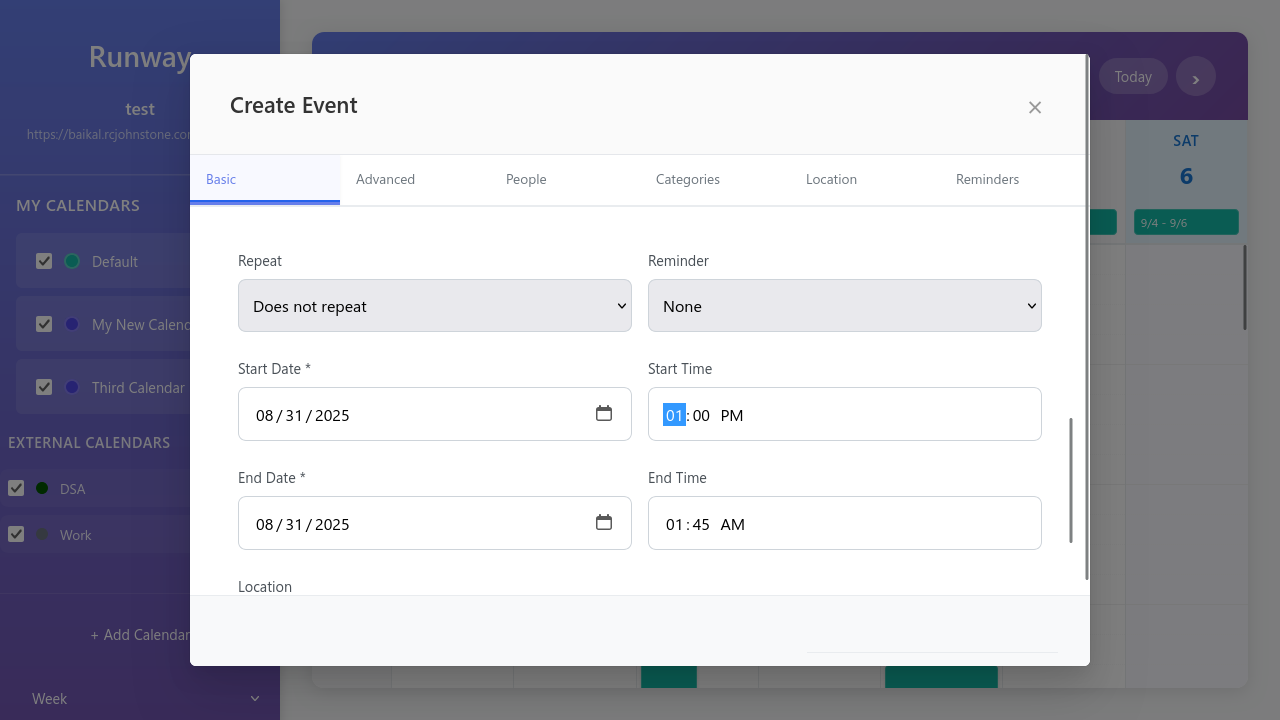
Task: Switch to the Reminders tab
Action: coord(987,179)
